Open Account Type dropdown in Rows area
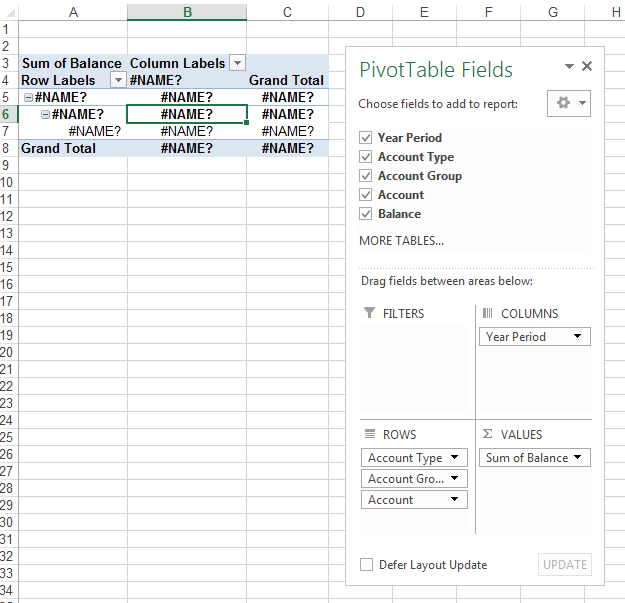 pos(455,458)
